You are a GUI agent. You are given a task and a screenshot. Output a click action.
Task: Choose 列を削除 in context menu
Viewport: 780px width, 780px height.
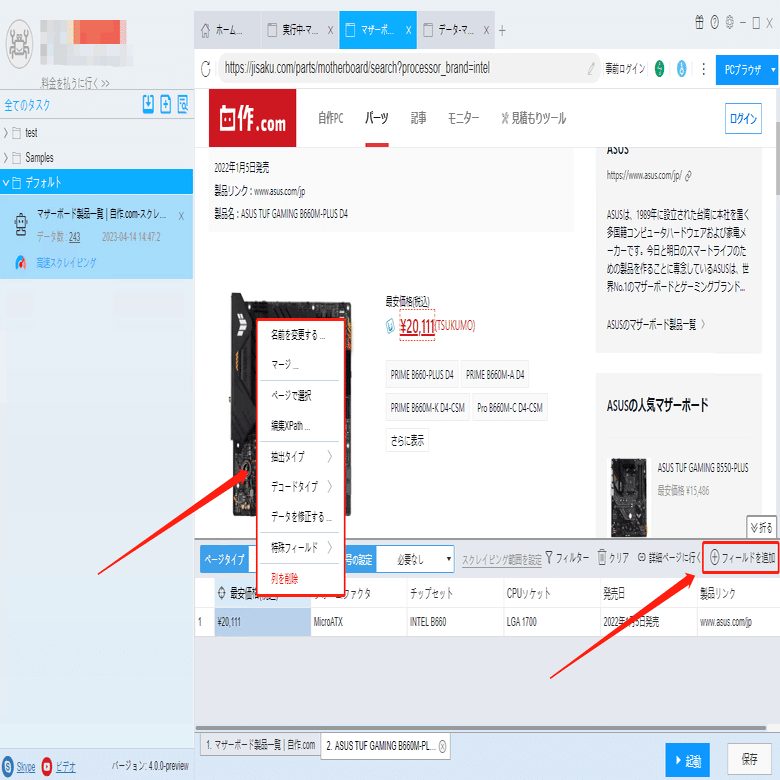(x=300, y=579)
